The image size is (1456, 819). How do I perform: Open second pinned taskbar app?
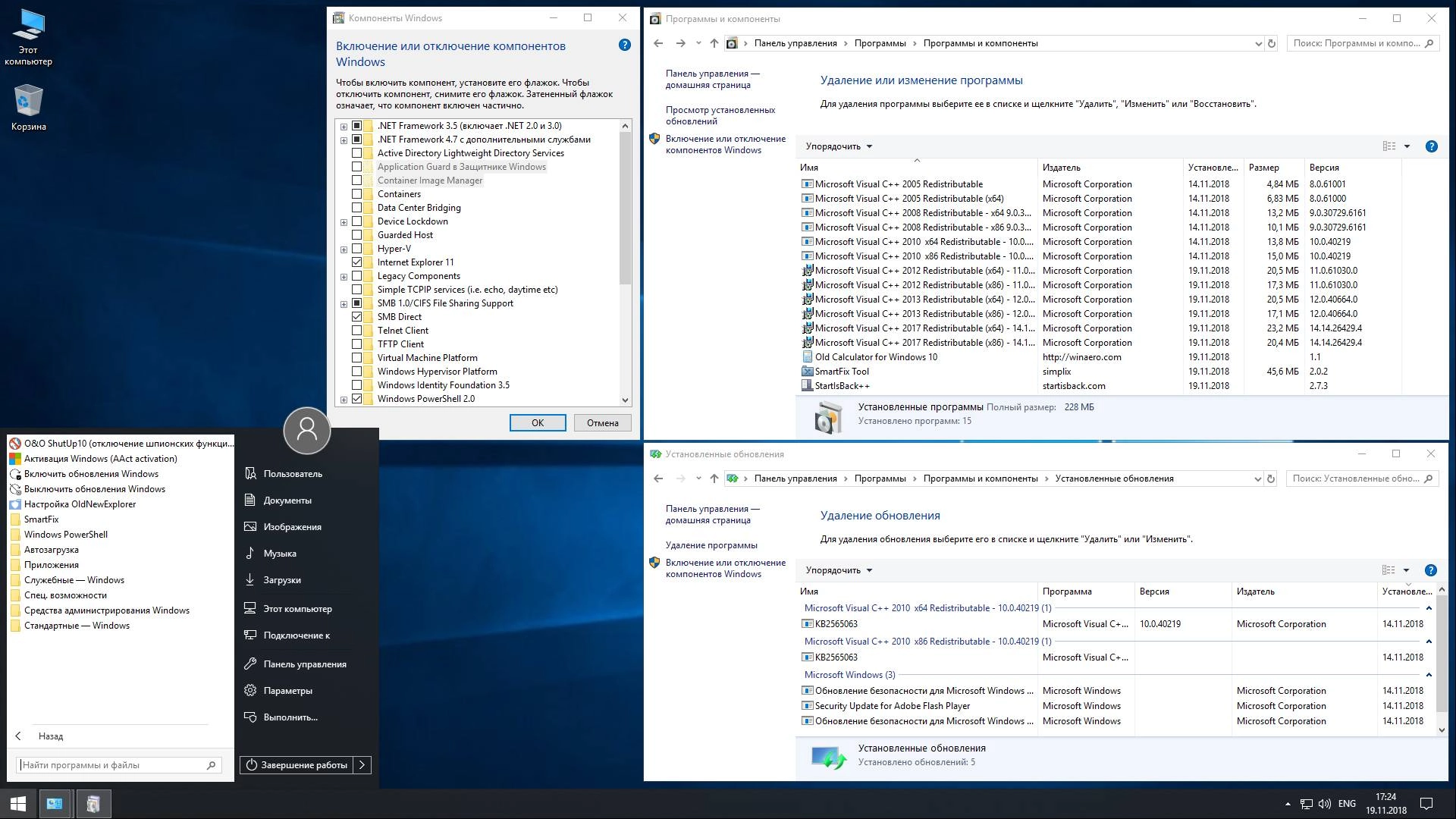tap(93, 804)
